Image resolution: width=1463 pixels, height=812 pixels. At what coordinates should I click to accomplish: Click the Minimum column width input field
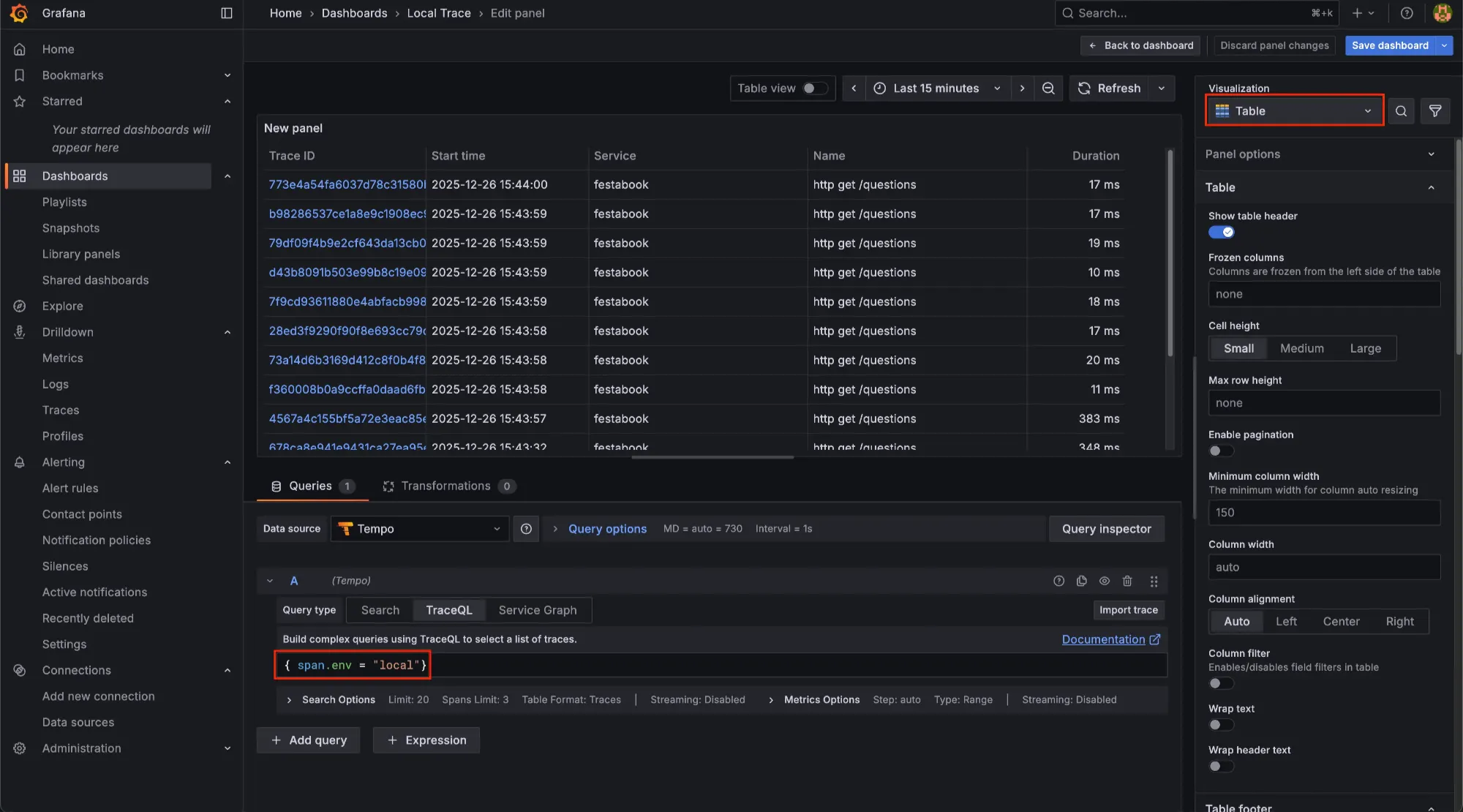point(1323,513)
